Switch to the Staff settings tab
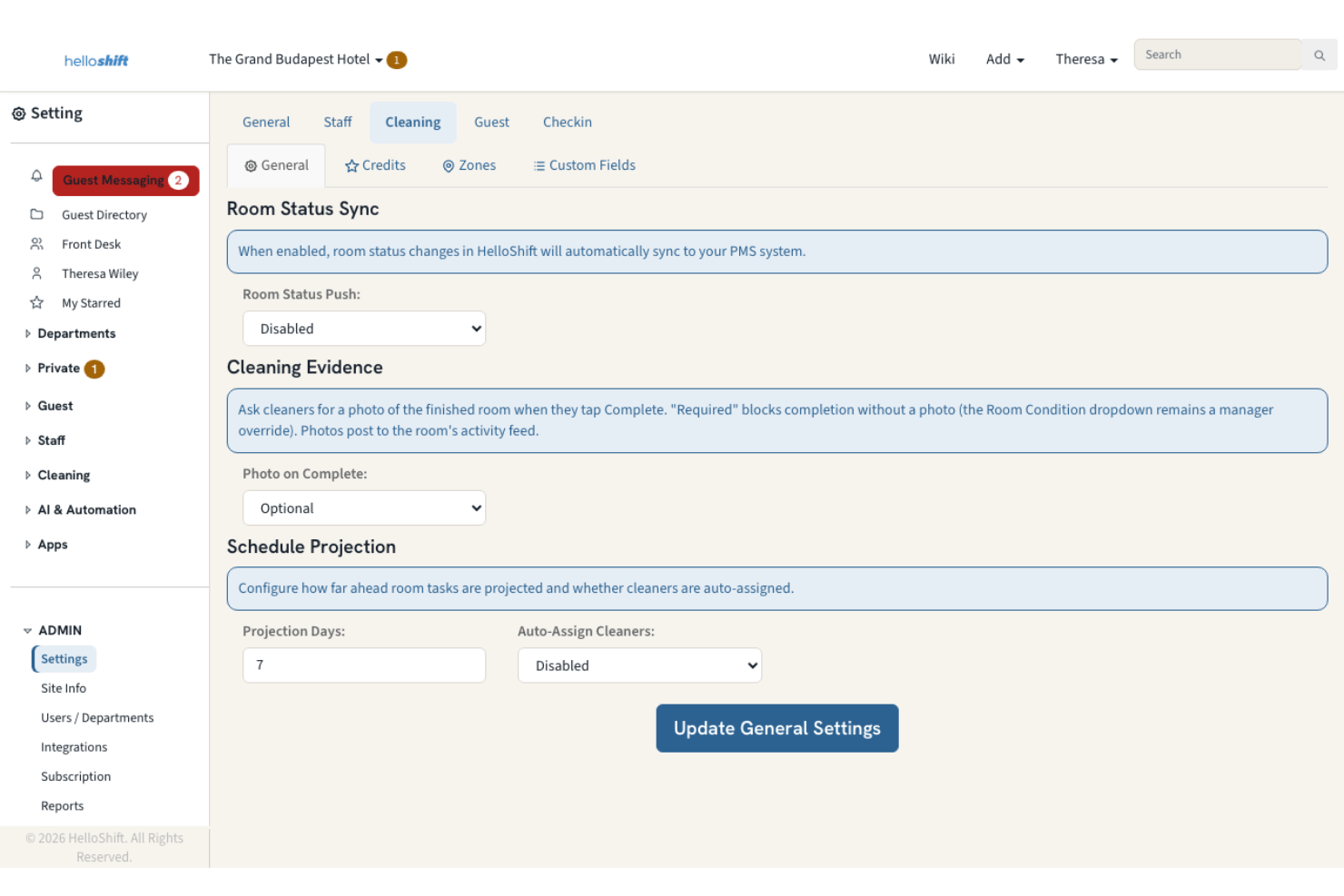 pos(338,123)
